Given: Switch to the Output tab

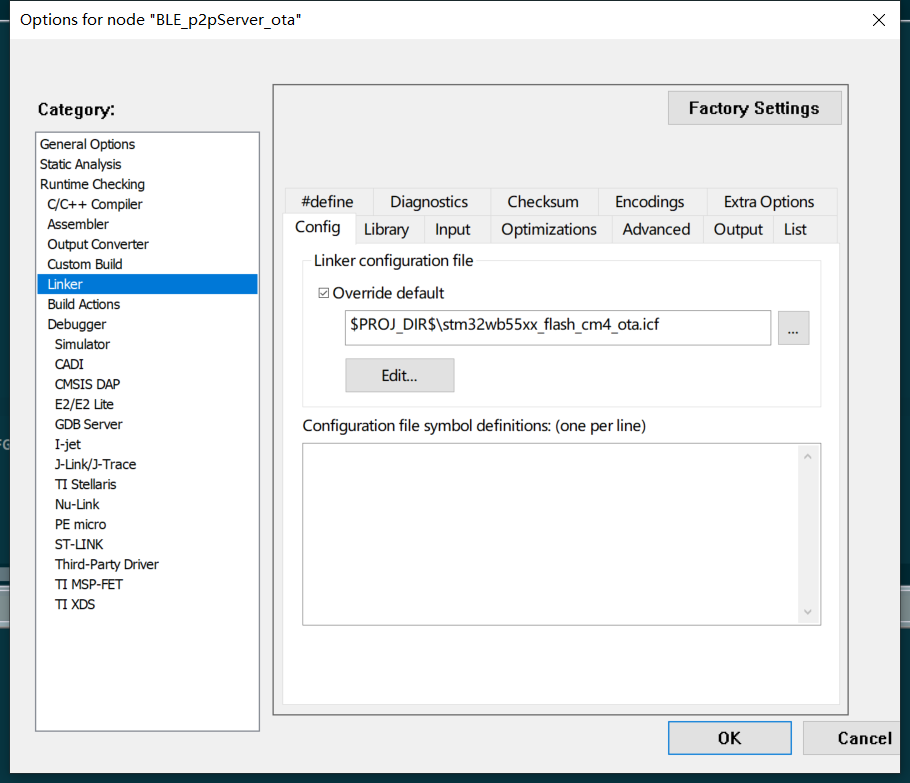Looking at the screenshot, I should [738, 229].
